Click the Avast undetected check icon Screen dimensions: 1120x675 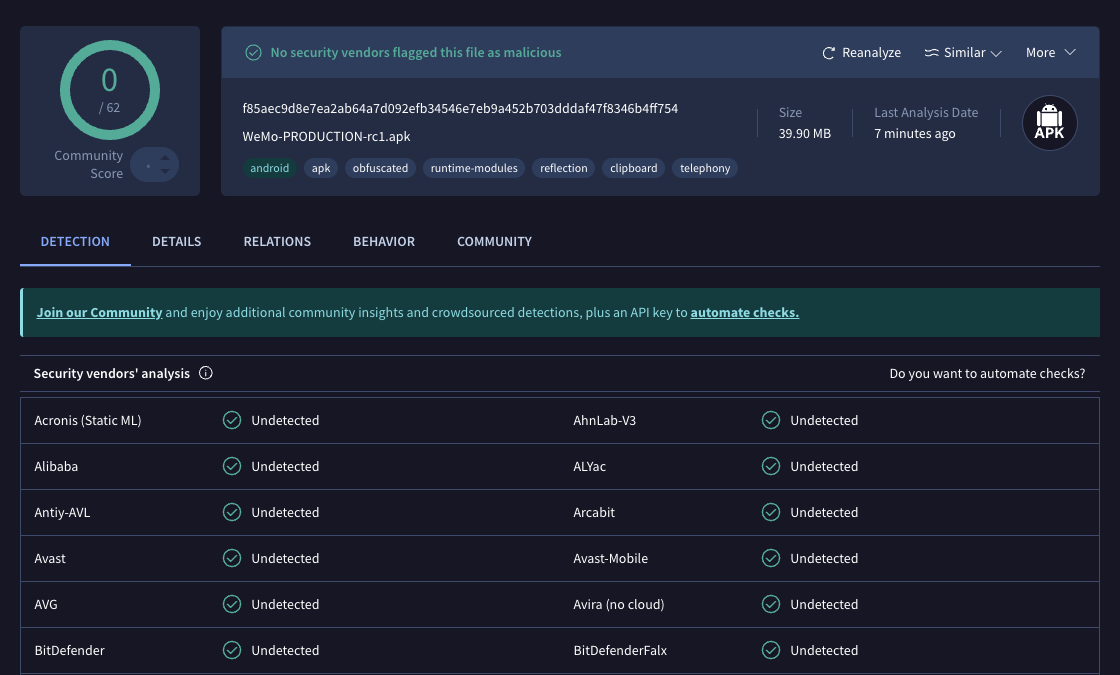click(x=232, y=558)
